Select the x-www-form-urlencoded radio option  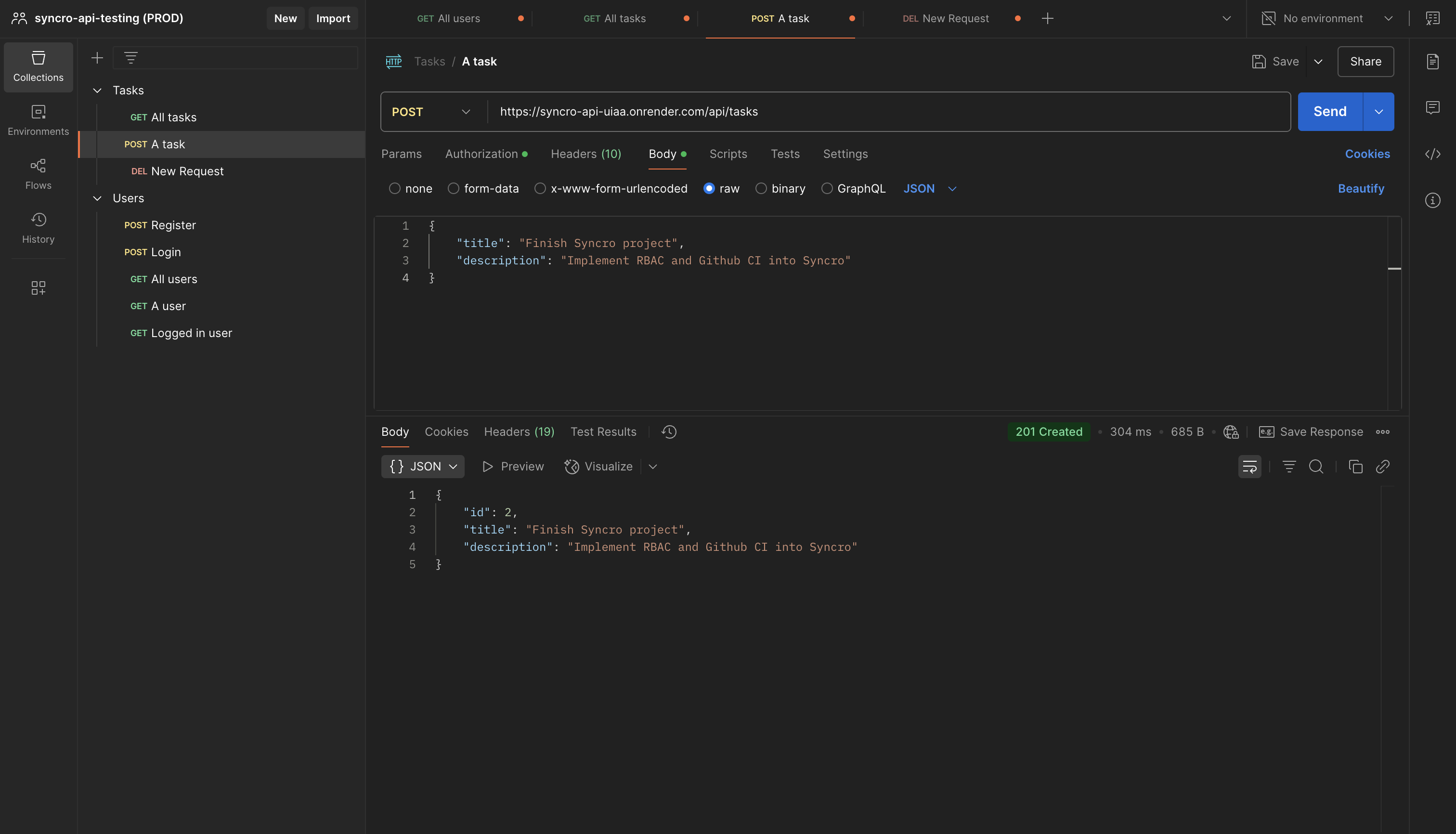(540, 188)
